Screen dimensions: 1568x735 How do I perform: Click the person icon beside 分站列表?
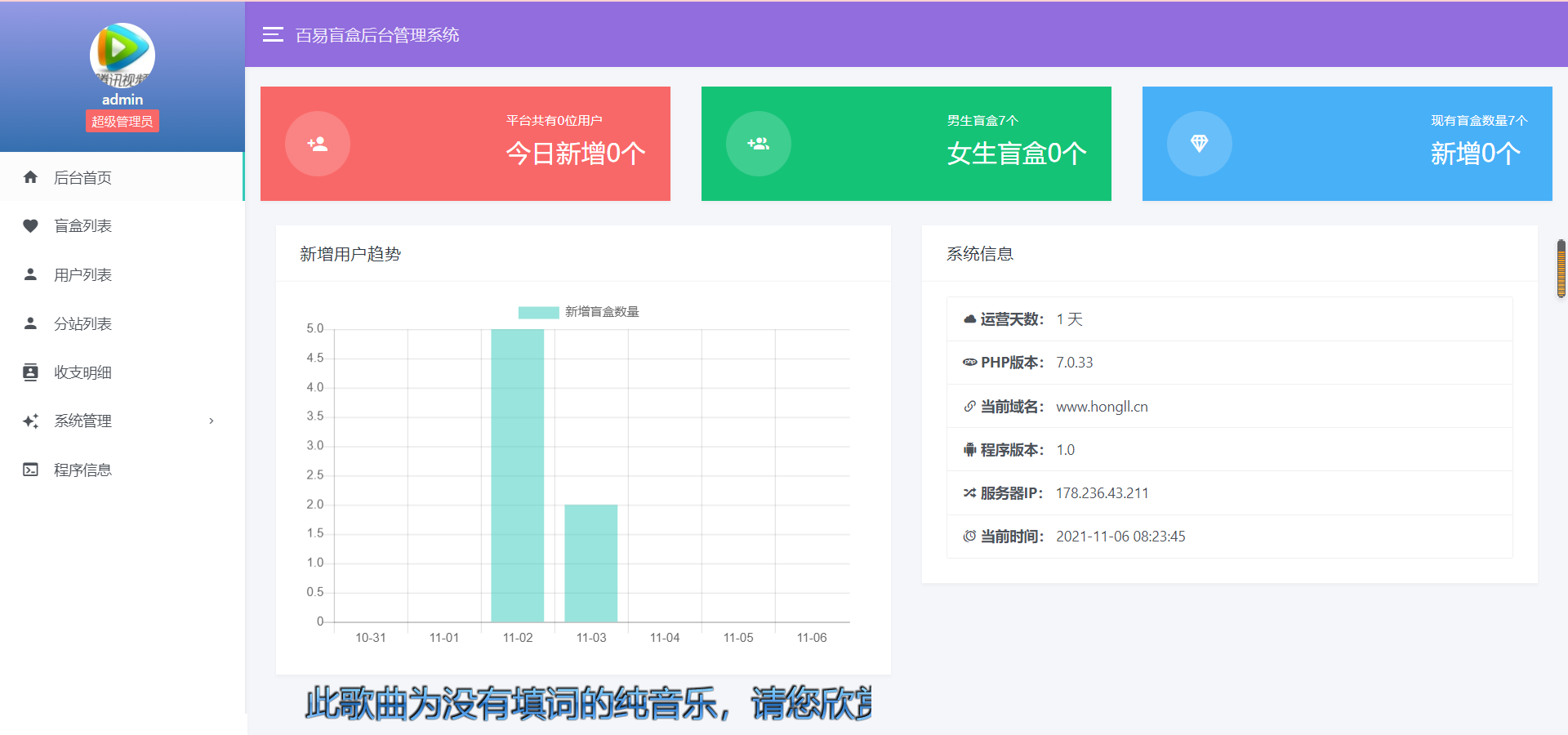[x=30, y=324]
